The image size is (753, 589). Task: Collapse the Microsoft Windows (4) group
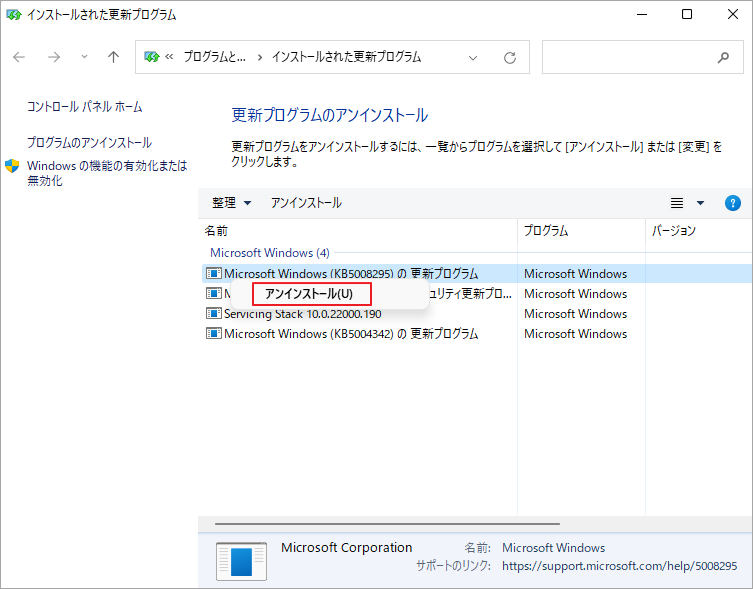click(270, 253)
